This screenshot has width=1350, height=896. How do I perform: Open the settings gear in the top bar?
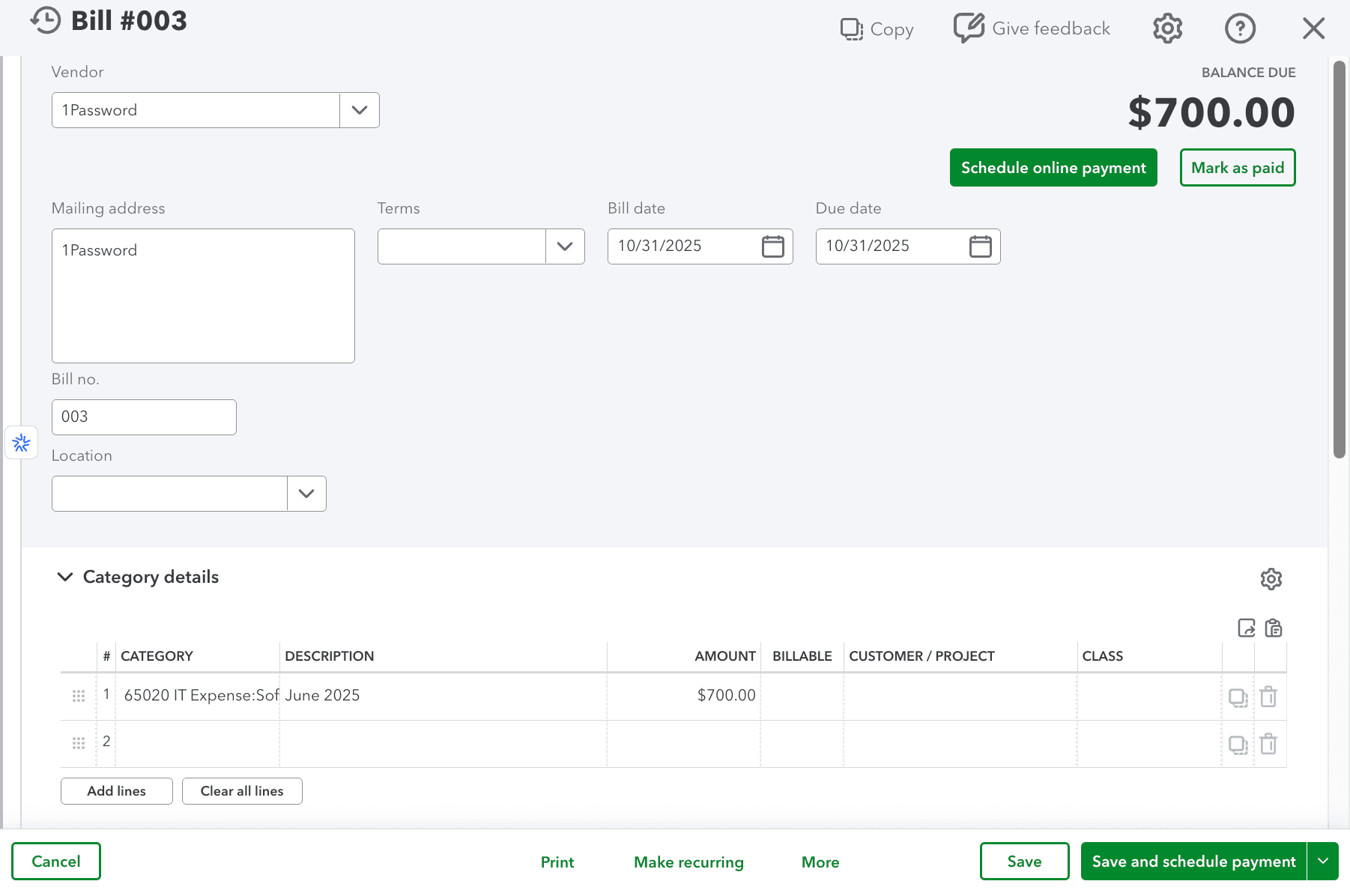[x=1166, y=28]
